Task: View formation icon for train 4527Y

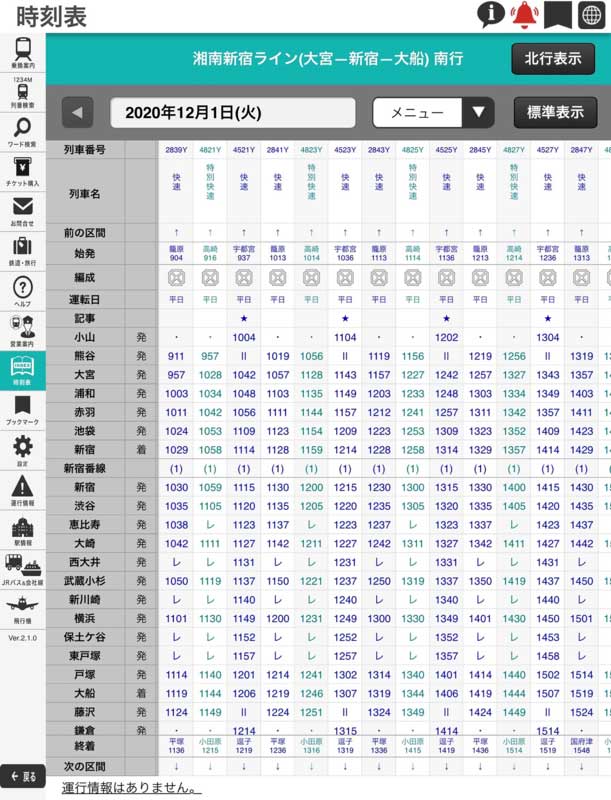Action: [x=548, y=278]
